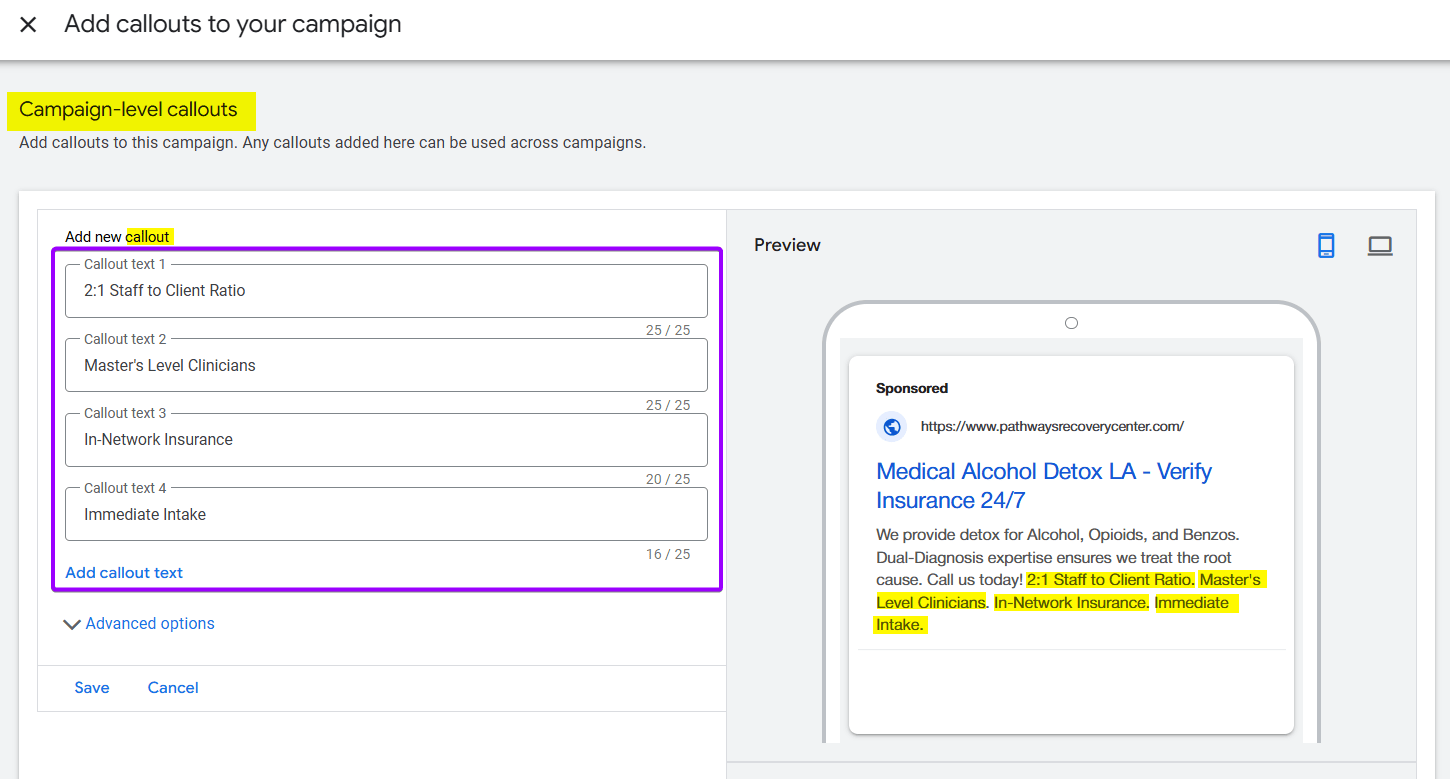
Task: Expand the Advanced options section
Action: [x=149, y=623]
